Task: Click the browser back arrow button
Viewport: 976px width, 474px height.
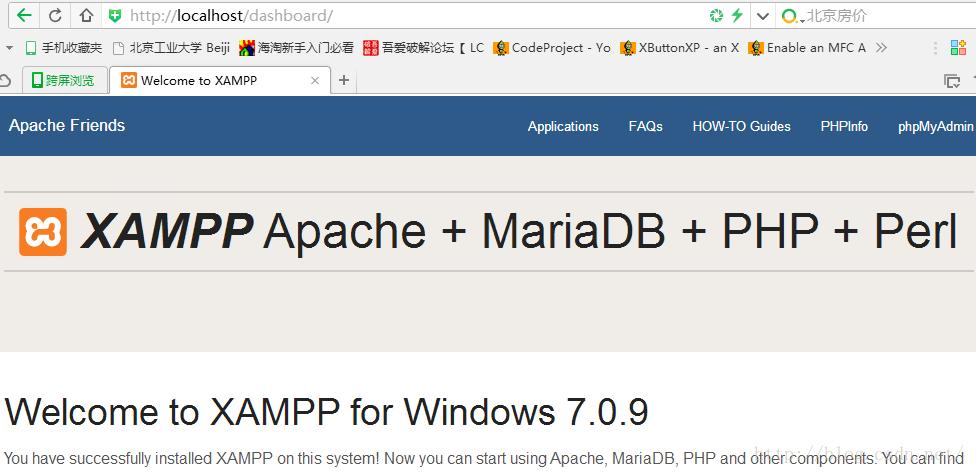Action: point(24,16)
